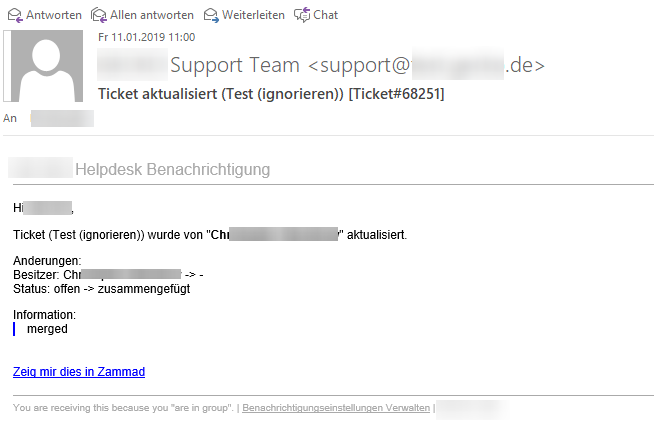The image size is (654, 432).
Task: Click the 'Helpdesk Benachrichtigung' heading
Action: pos(173,169)
